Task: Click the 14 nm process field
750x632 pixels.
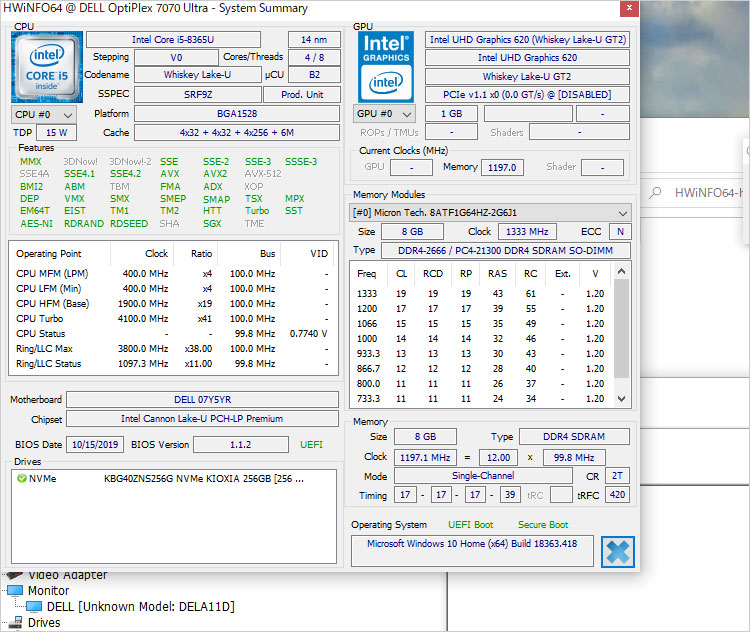Action: click(314, 40)
